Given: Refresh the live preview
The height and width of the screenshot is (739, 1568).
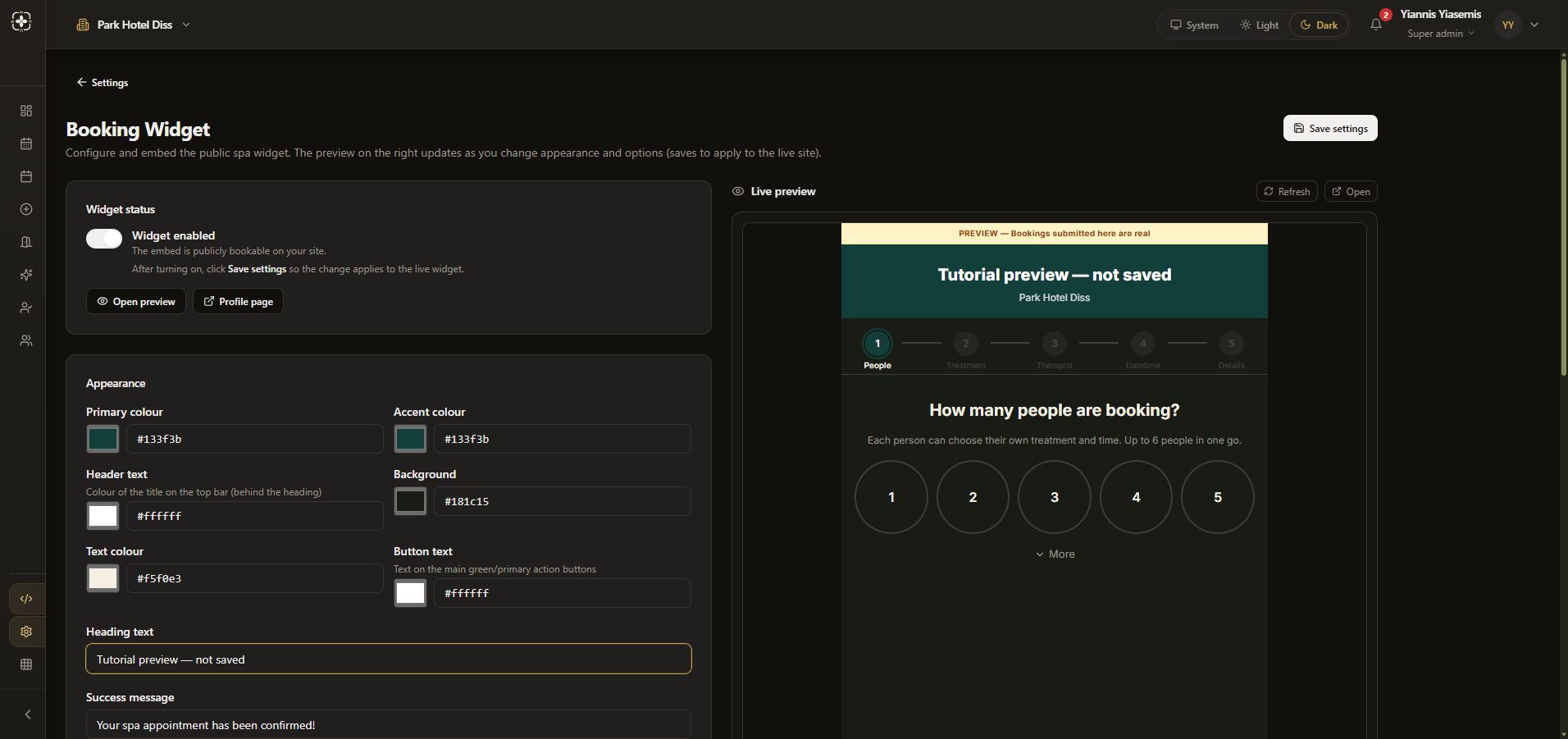Looking at the screenshot, I should pos(1287,191).
